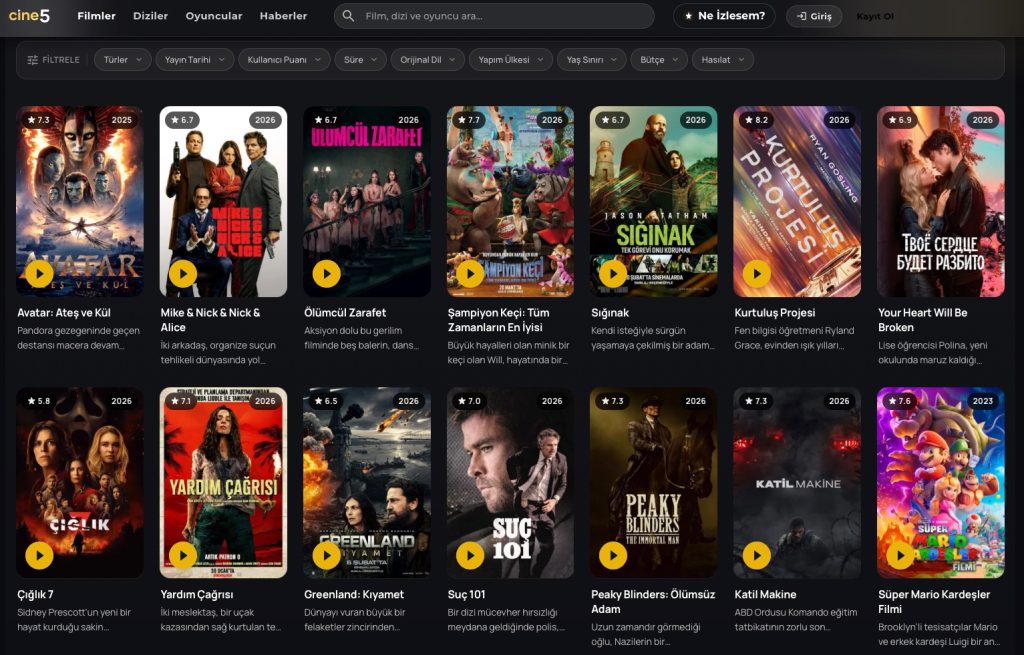1024x655 pixels.
Task: Play Katil Makine via play icon
Action: click(x=757, y=555)
